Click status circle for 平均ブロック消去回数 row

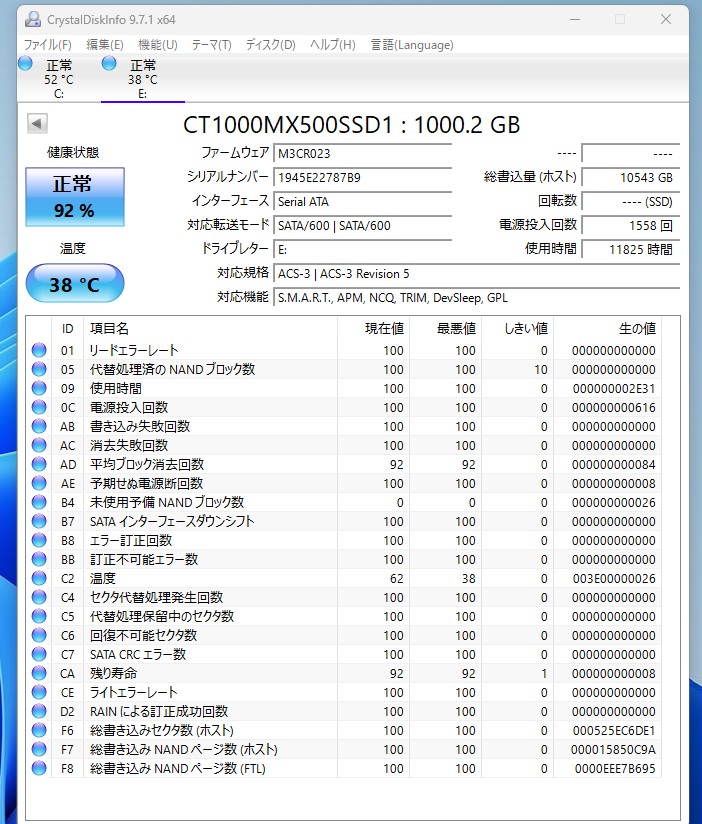point(39,464)
